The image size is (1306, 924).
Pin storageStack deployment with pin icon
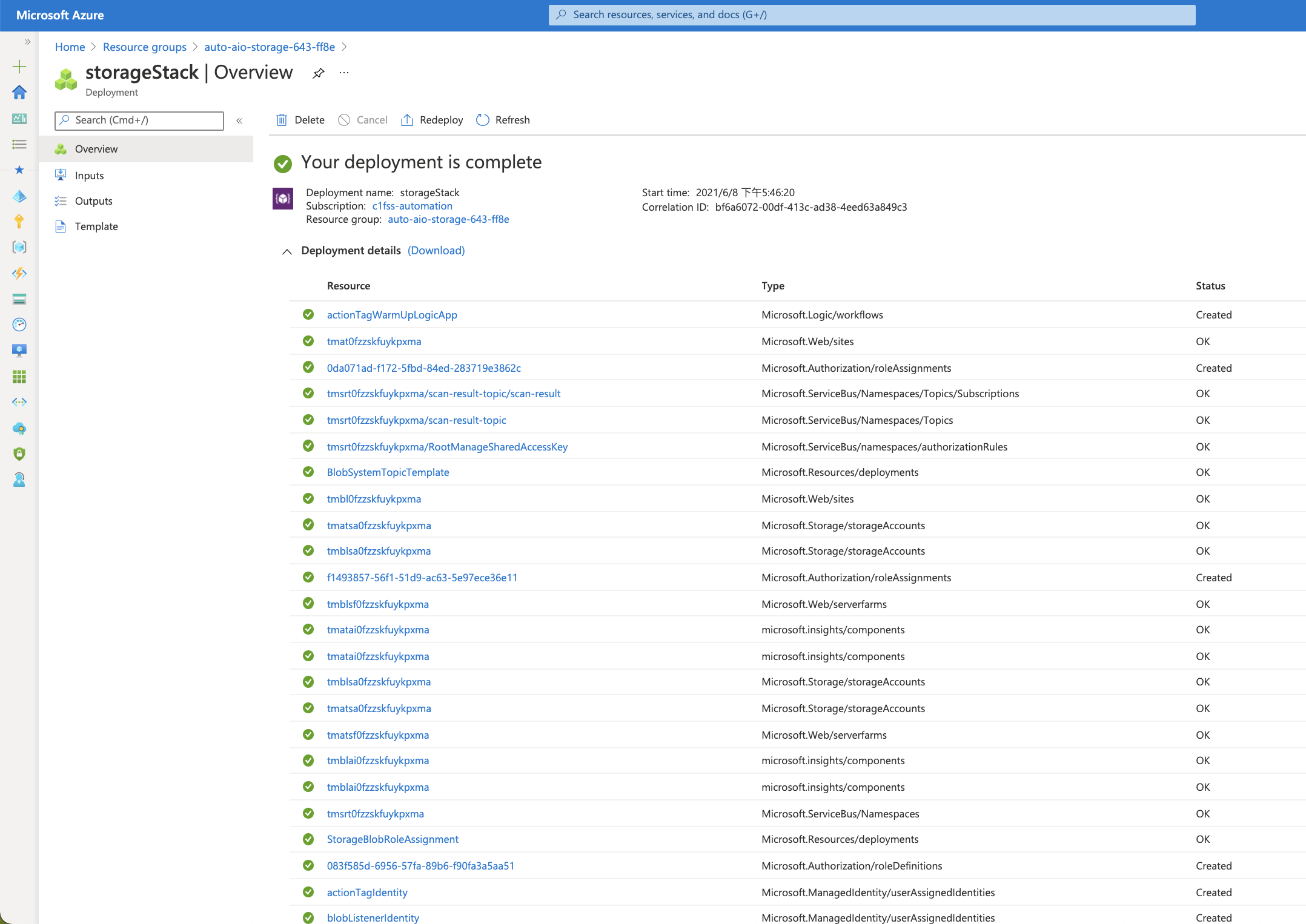pyautogui.click(x=319, y=73)
